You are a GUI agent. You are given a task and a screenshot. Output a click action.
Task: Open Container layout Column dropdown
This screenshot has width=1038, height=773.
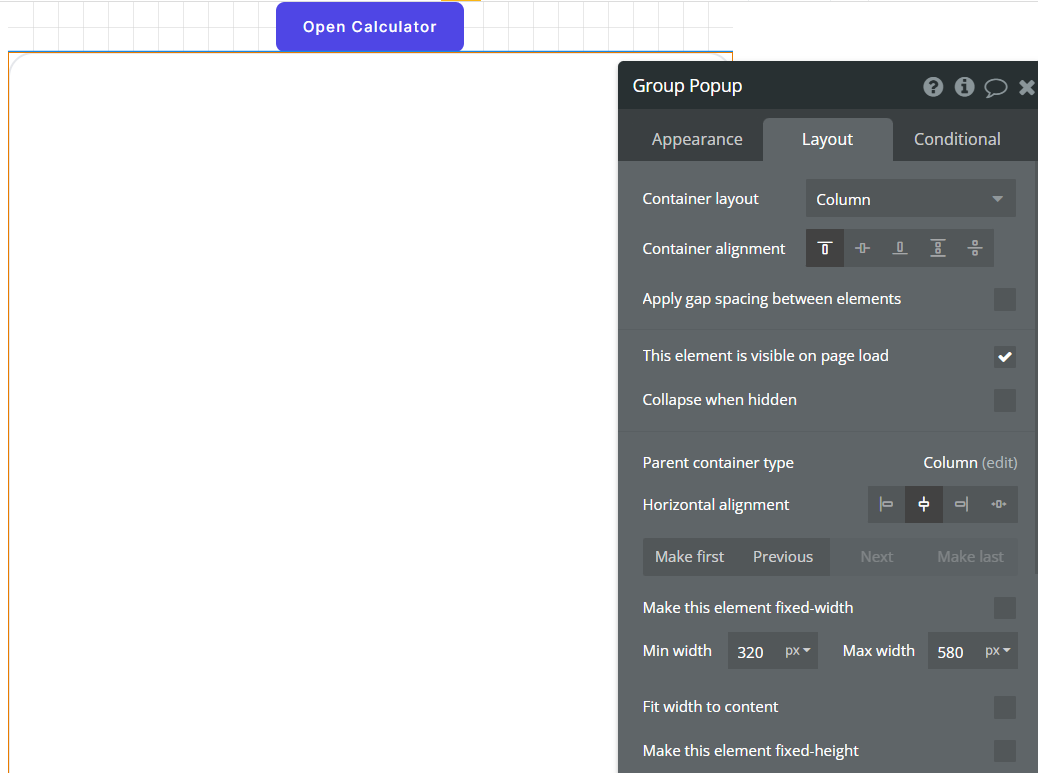(910, 199)
